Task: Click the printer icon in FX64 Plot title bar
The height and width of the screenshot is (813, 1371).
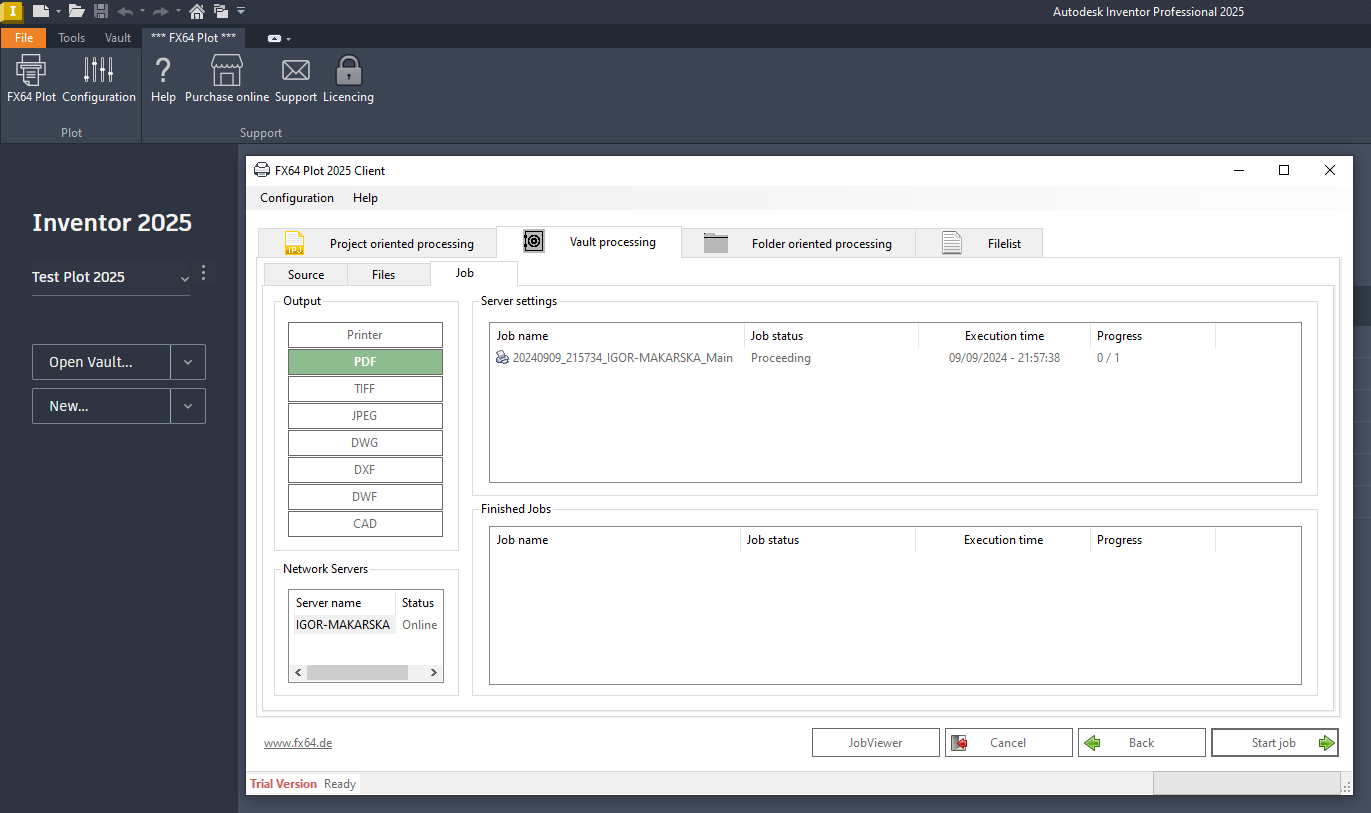Action: pos(262,170)
